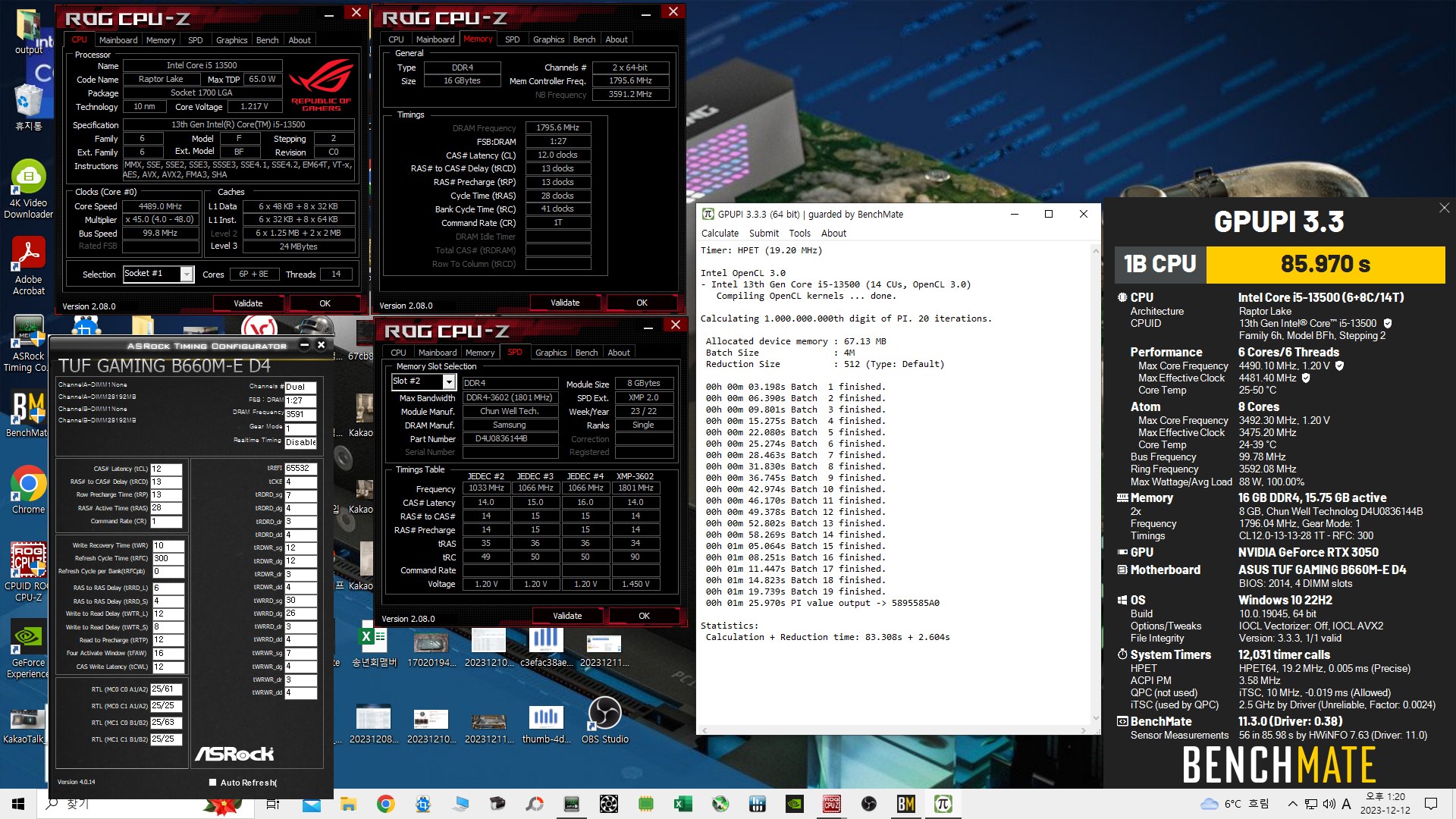
Task: Select Graphics tab in SPD CPU-Z window
Action: pyautogui.click(x=551, y=353)
